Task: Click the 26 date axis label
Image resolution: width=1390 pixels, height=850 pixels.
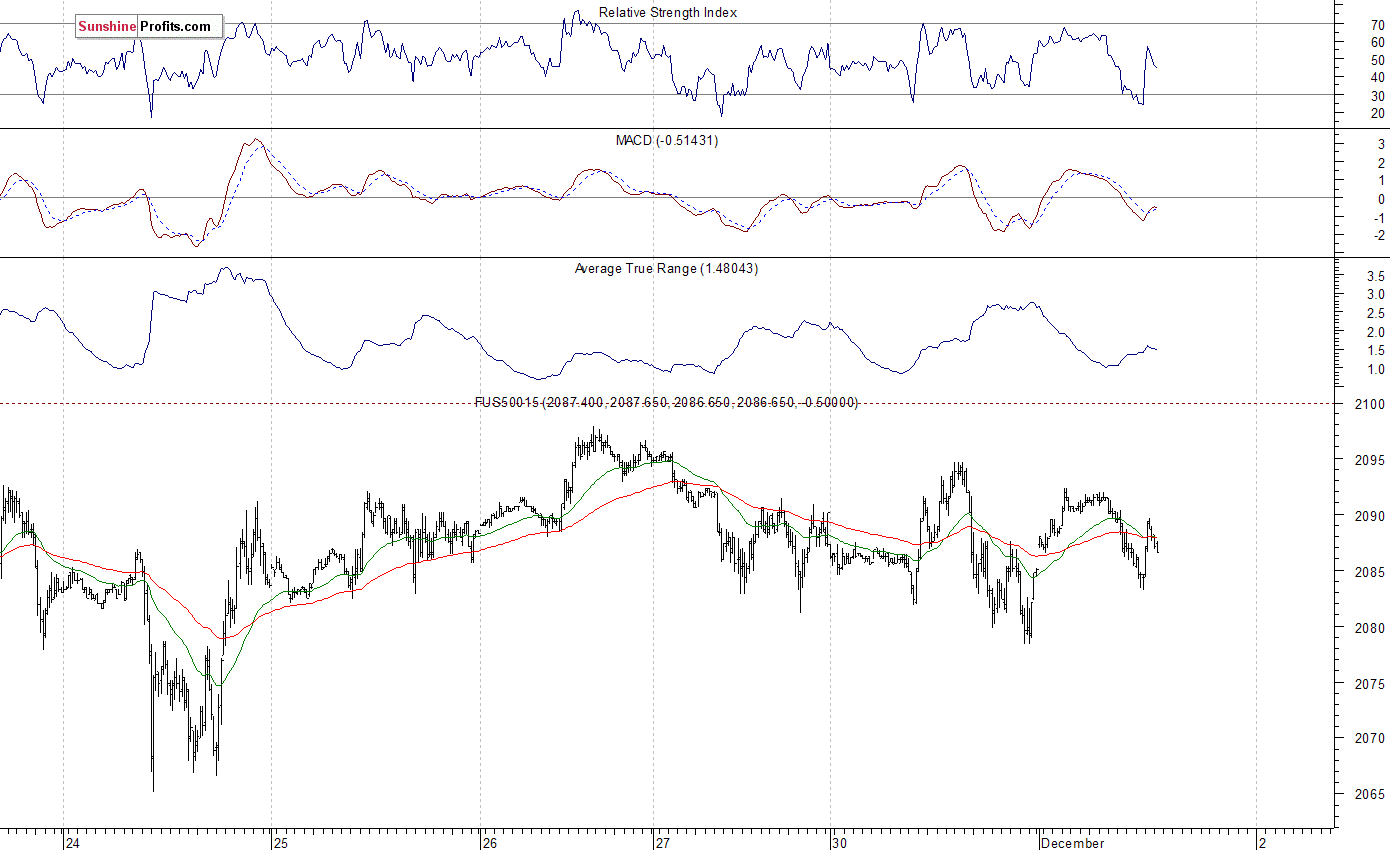Action: (x=489, y=843)
